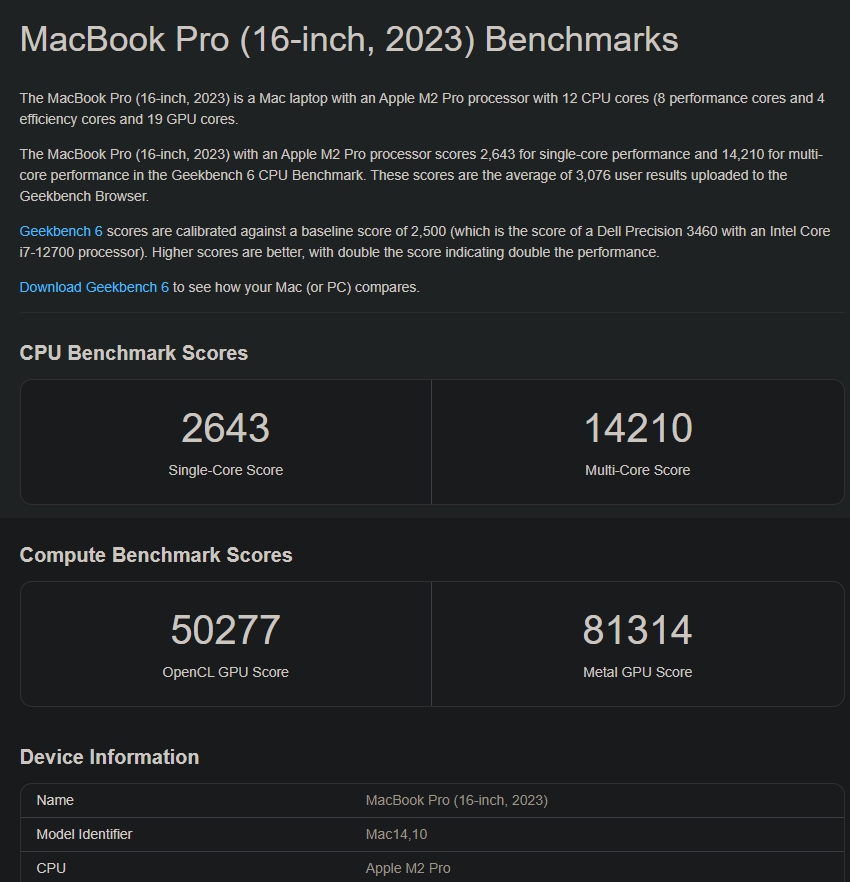
Task: Click the Metal GPU Score 81314
Action: [x=637, y=630]
